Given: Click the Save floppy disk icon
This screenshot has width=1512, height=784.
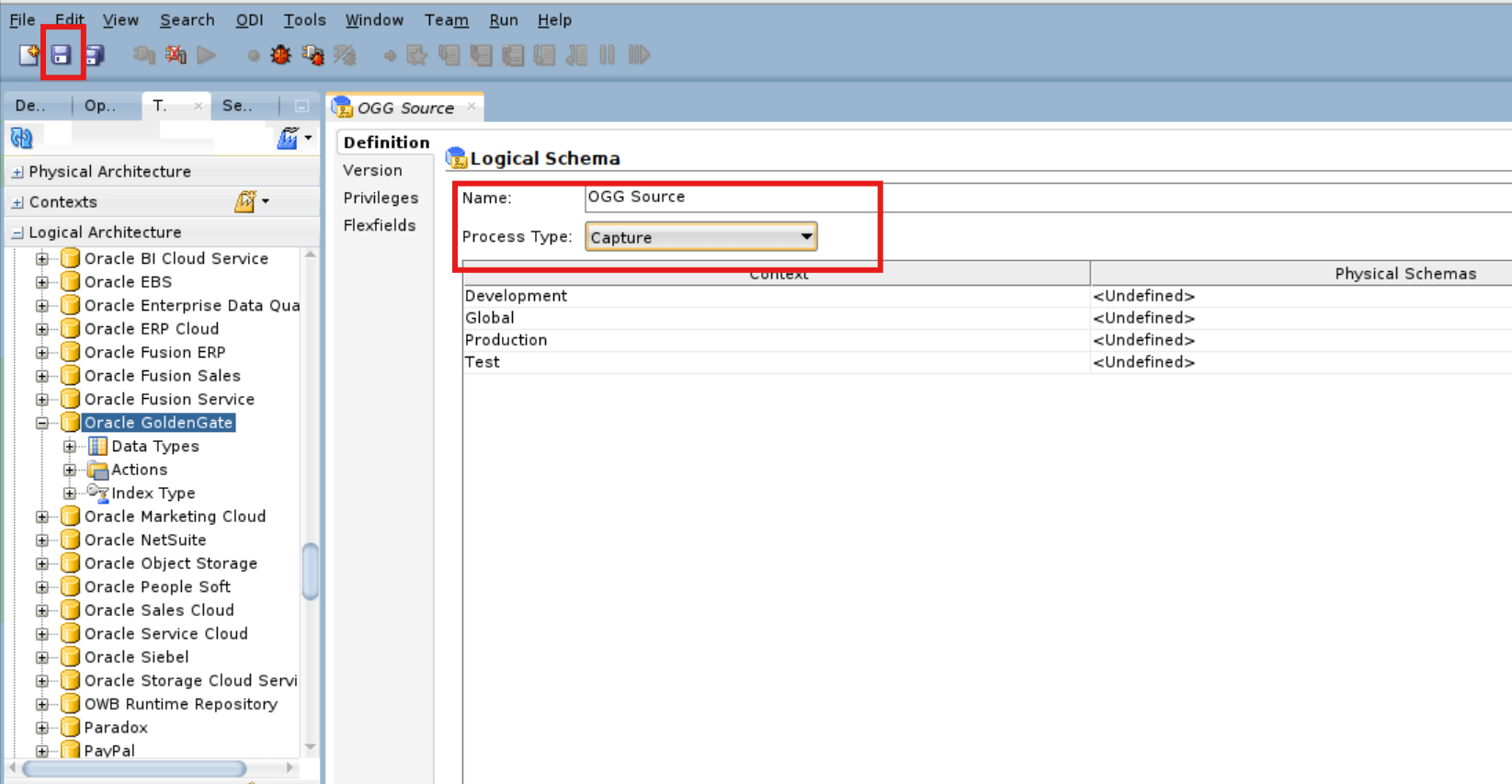Looking at the screenshot, I should 61,55.
